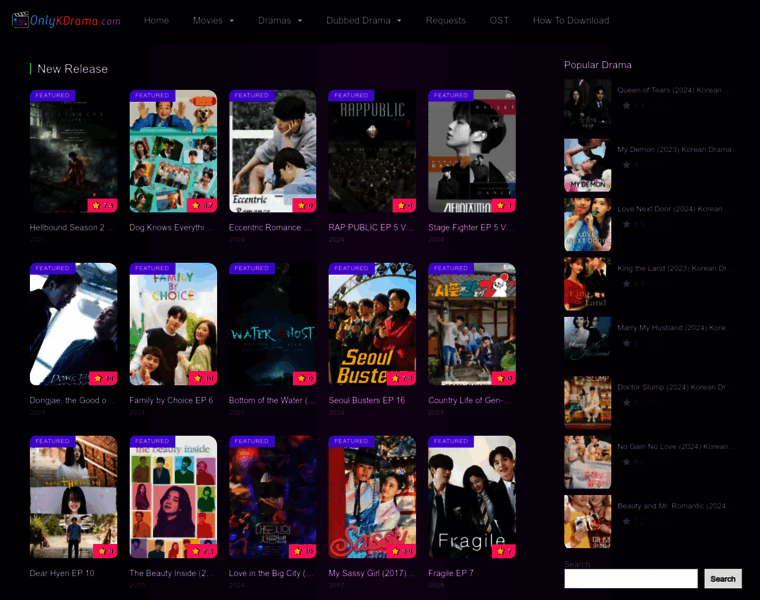Open Family by Choice poster

[173, 324]
